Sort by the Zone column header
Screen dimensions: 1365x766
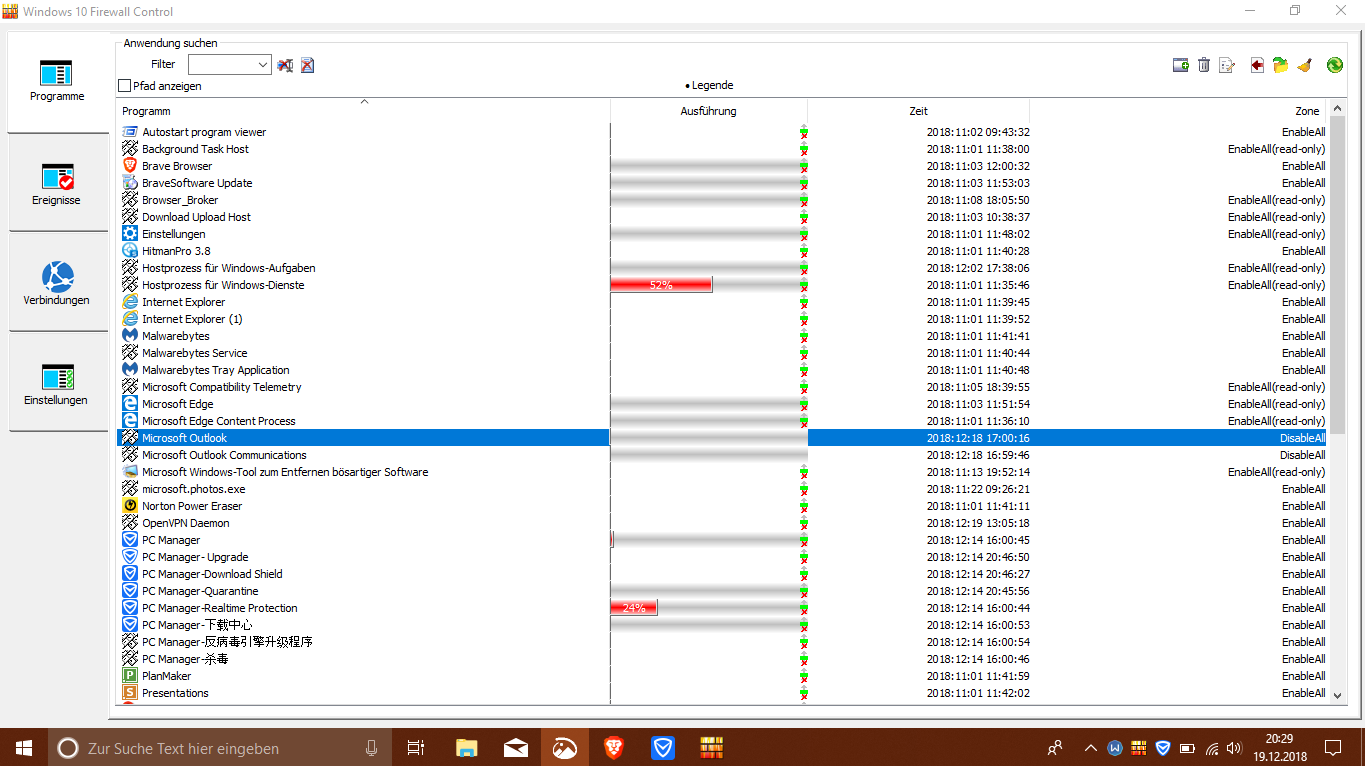1180,111
